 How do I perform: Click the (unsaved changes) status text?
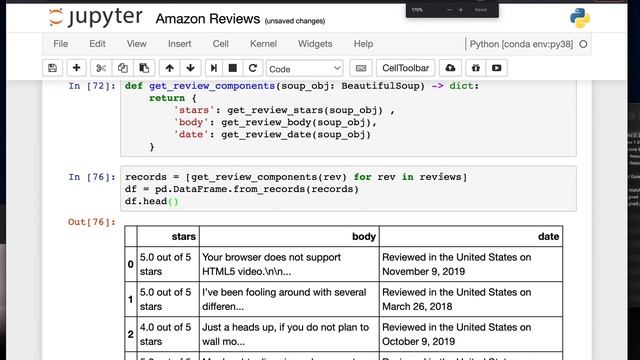point(295,21)
